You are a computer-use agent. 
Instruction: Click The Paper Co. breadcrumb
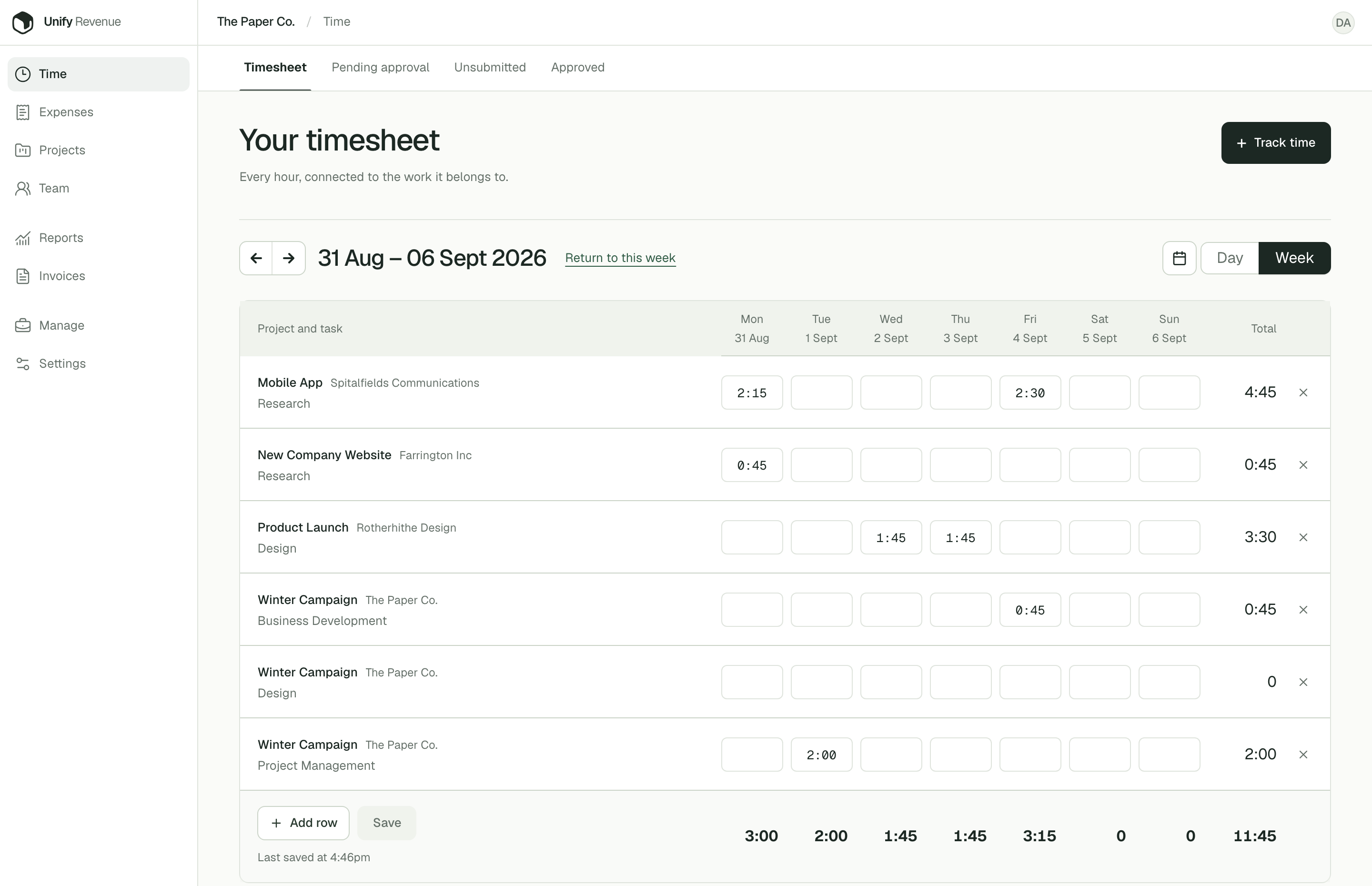click(256, 22)
